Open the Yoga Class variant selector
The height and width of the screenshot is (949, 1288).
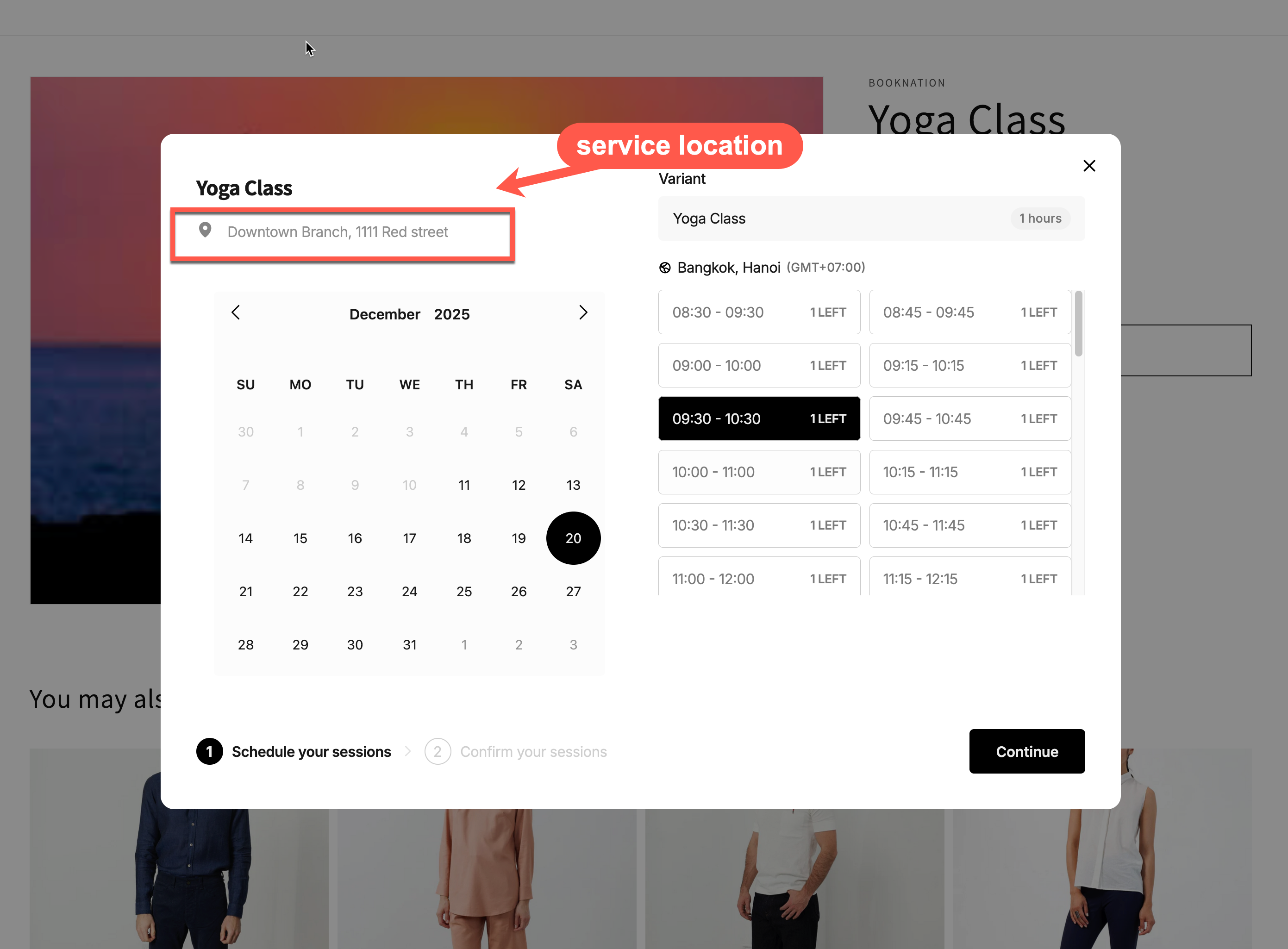[x=871, y=219]
